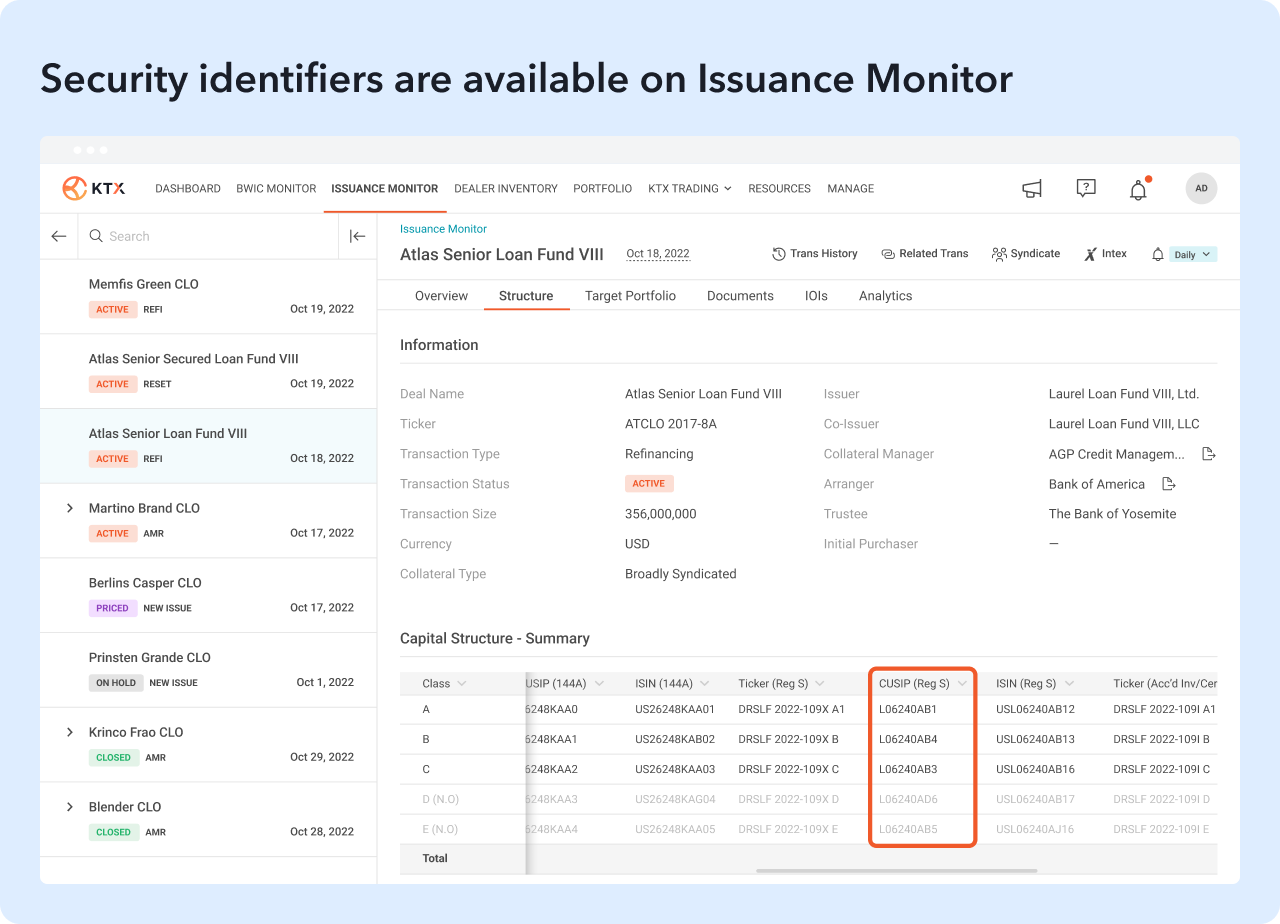1280x924 pixels.
Task: Click the Syndicate button
Action: pos(1026,254)
